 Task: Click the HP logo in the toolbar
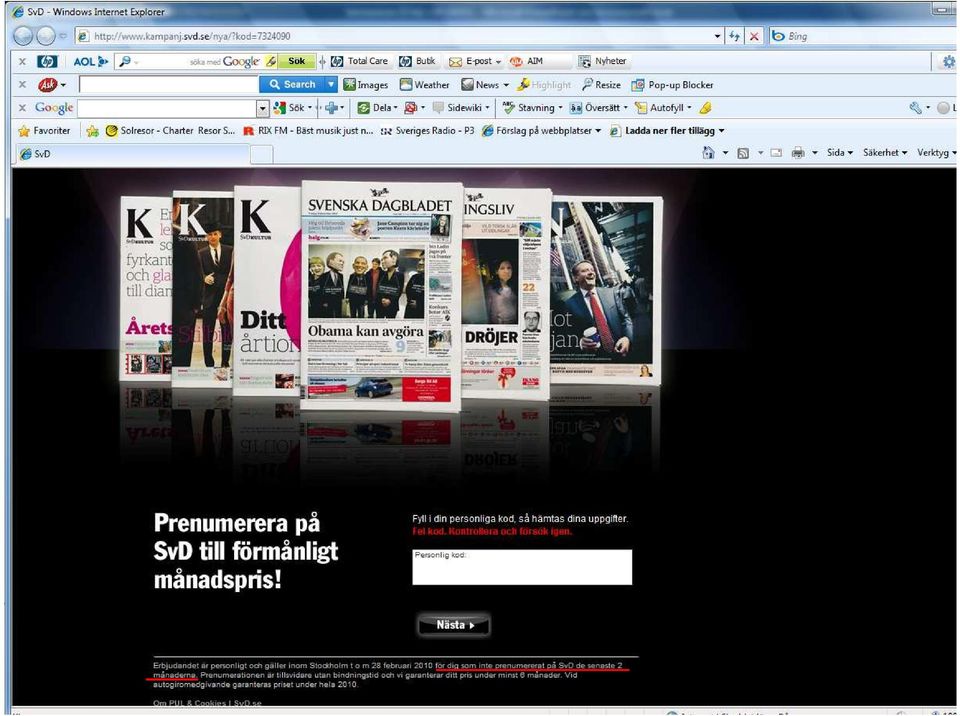pos(47,61)
